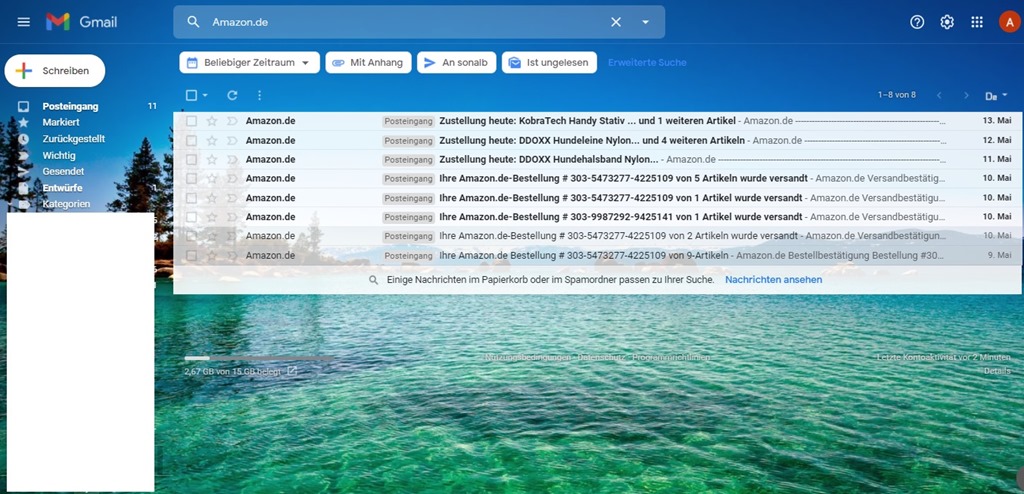Select the DDOXX Hundehalsband email checkbox

pyautogui.click(x=191, y=159)
